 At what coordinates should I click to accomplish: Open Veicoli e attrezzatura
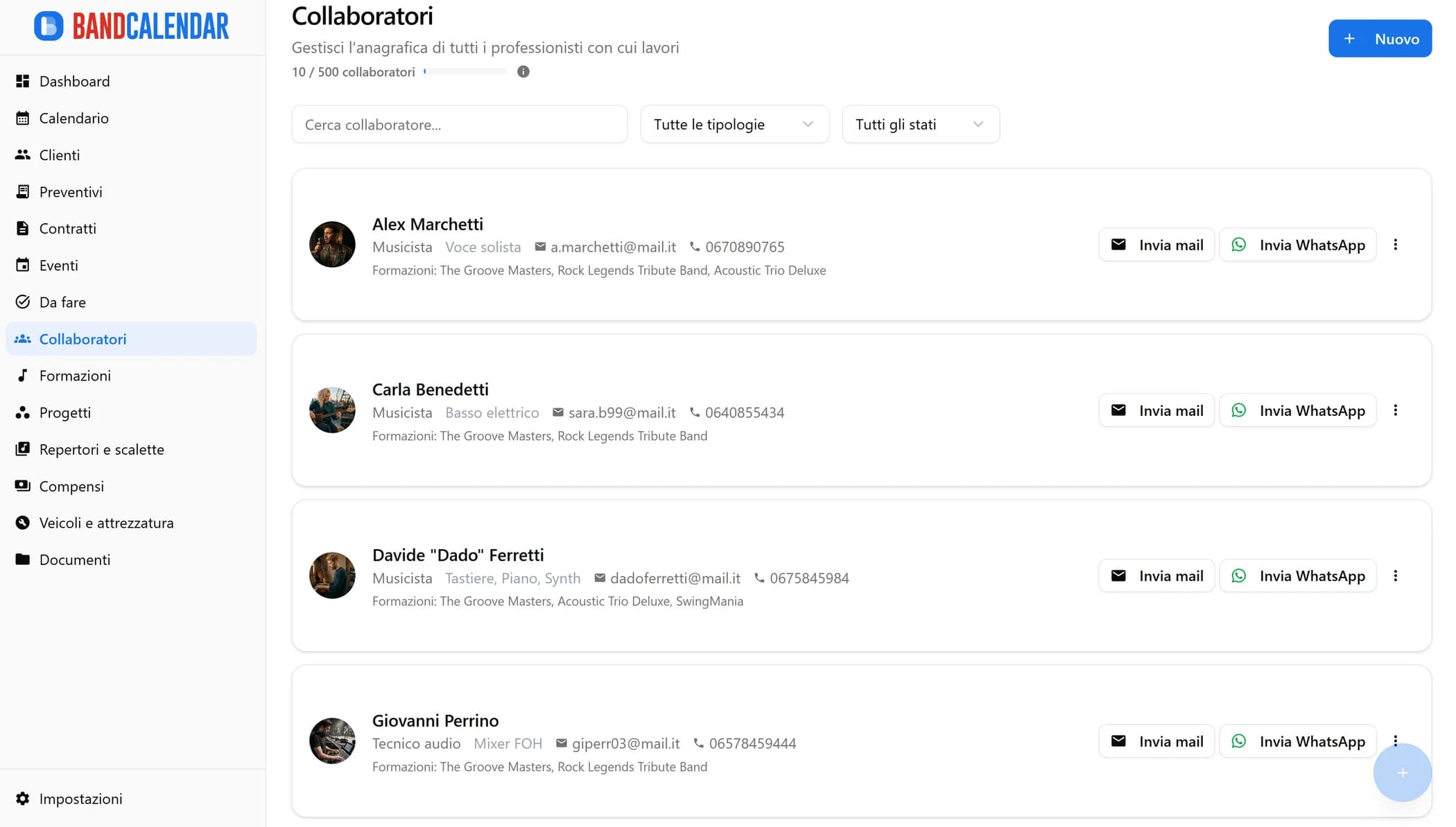pyautogui.click(x=106, y=522)
